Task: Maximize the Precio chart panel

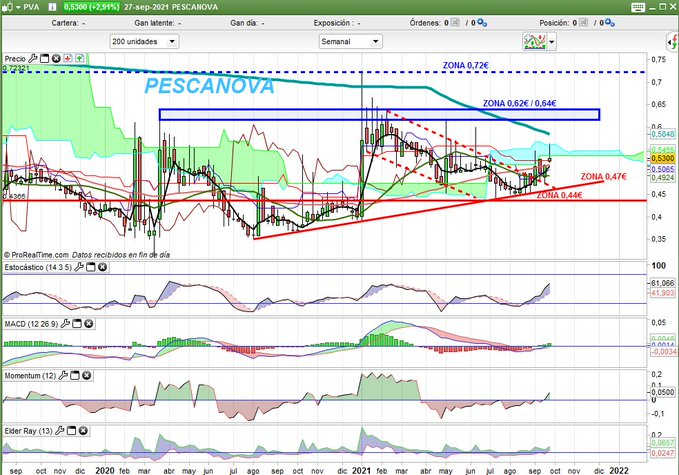Action: pyautogui.click(x=45, y=58)
